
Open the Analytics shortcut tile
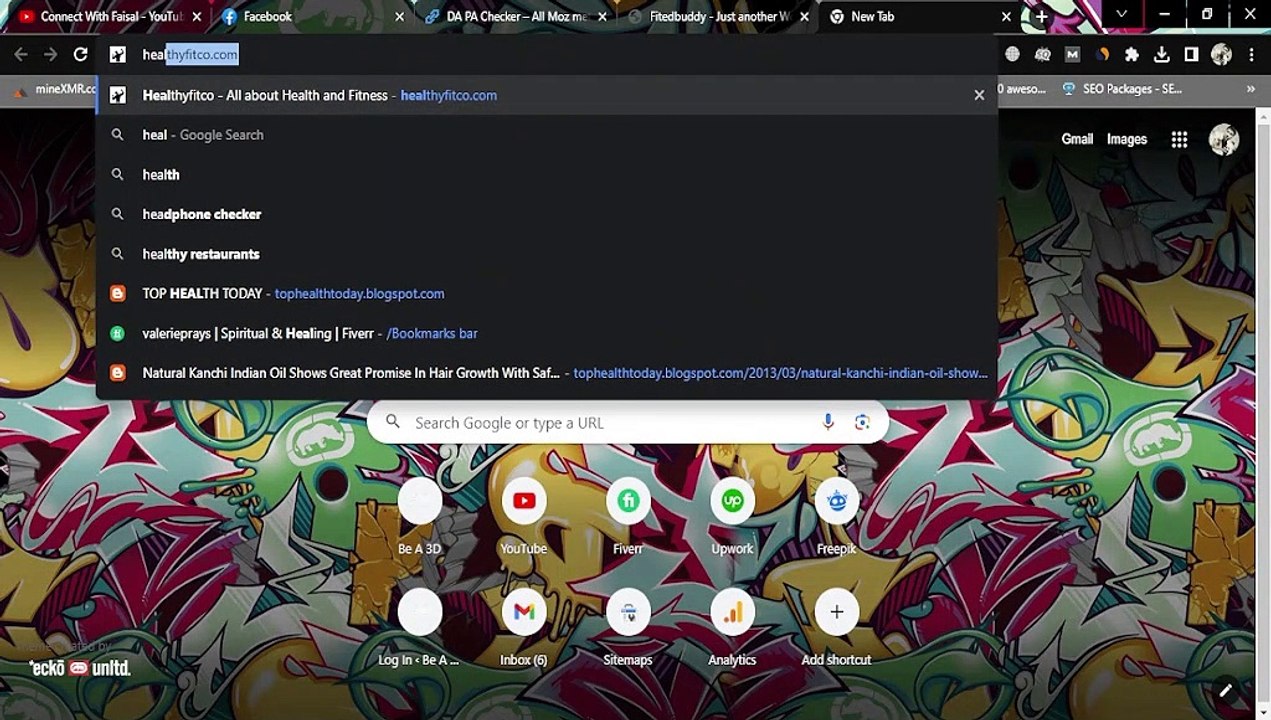pos(732,627)
